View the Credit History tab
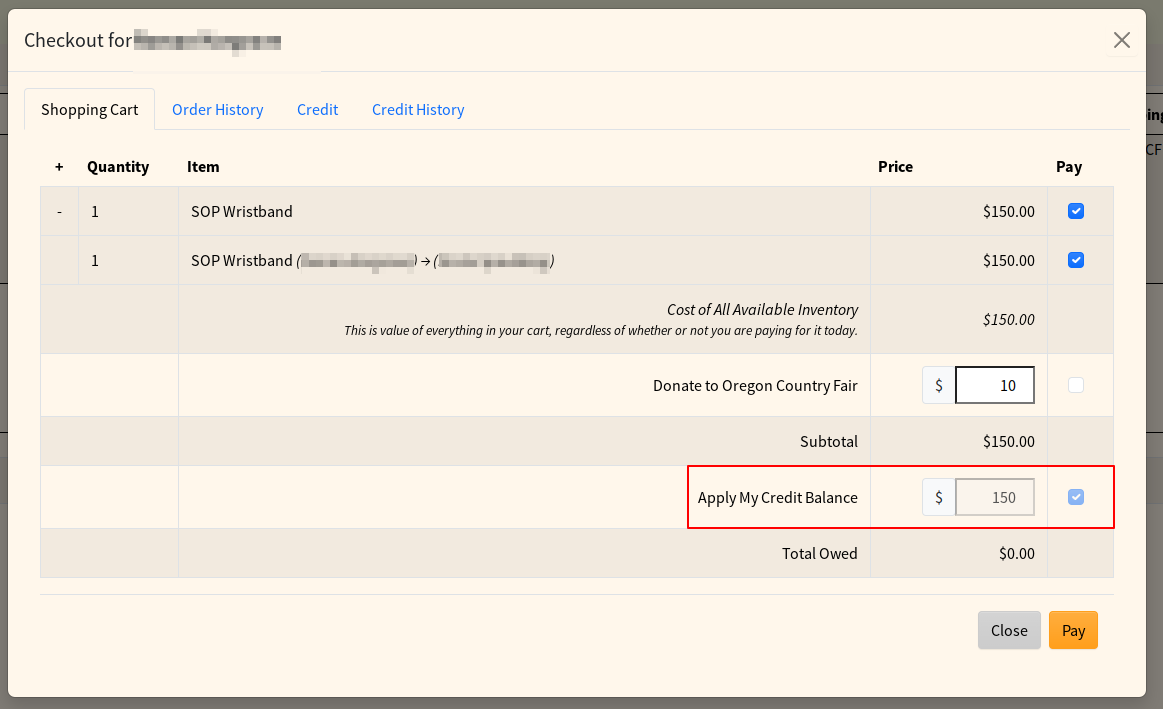The image size is (1163, 709). click(418, 110)
